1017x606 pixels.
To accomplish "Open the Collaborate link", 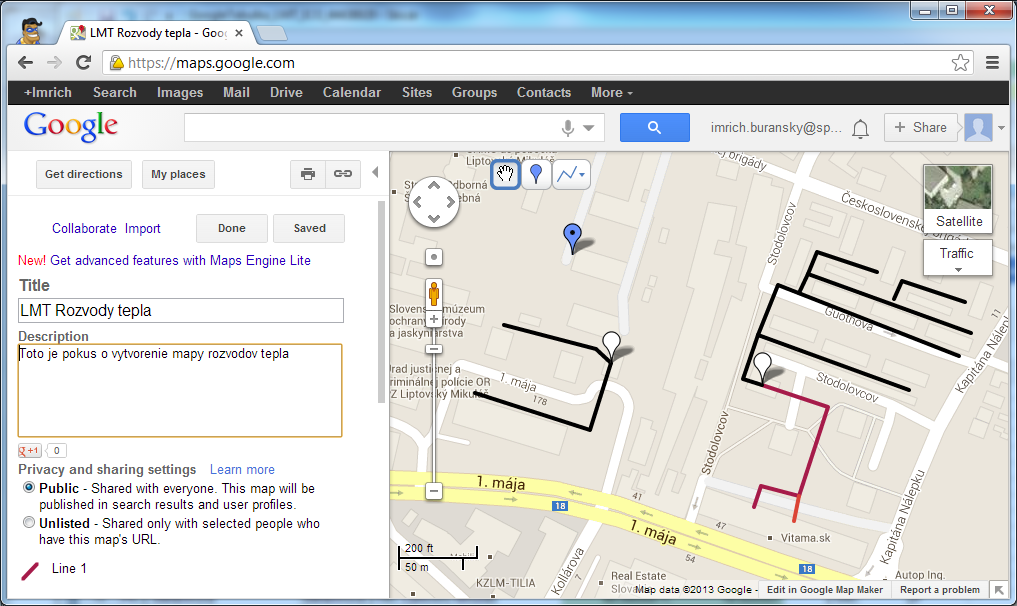I will tap(84, 228).
